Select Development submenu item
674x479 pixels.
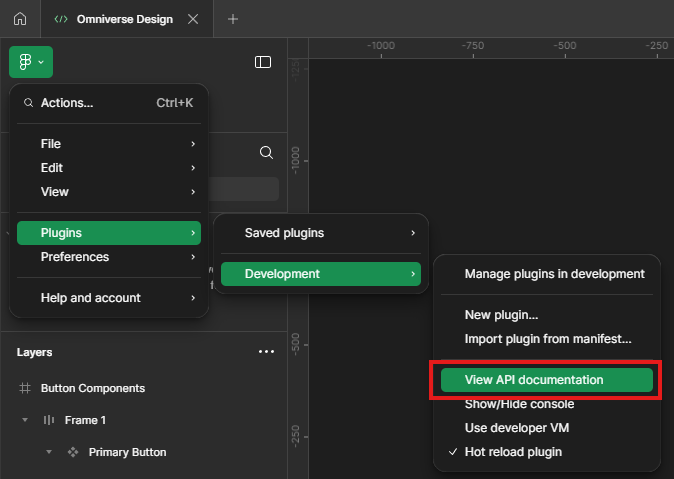pos(321,274)
